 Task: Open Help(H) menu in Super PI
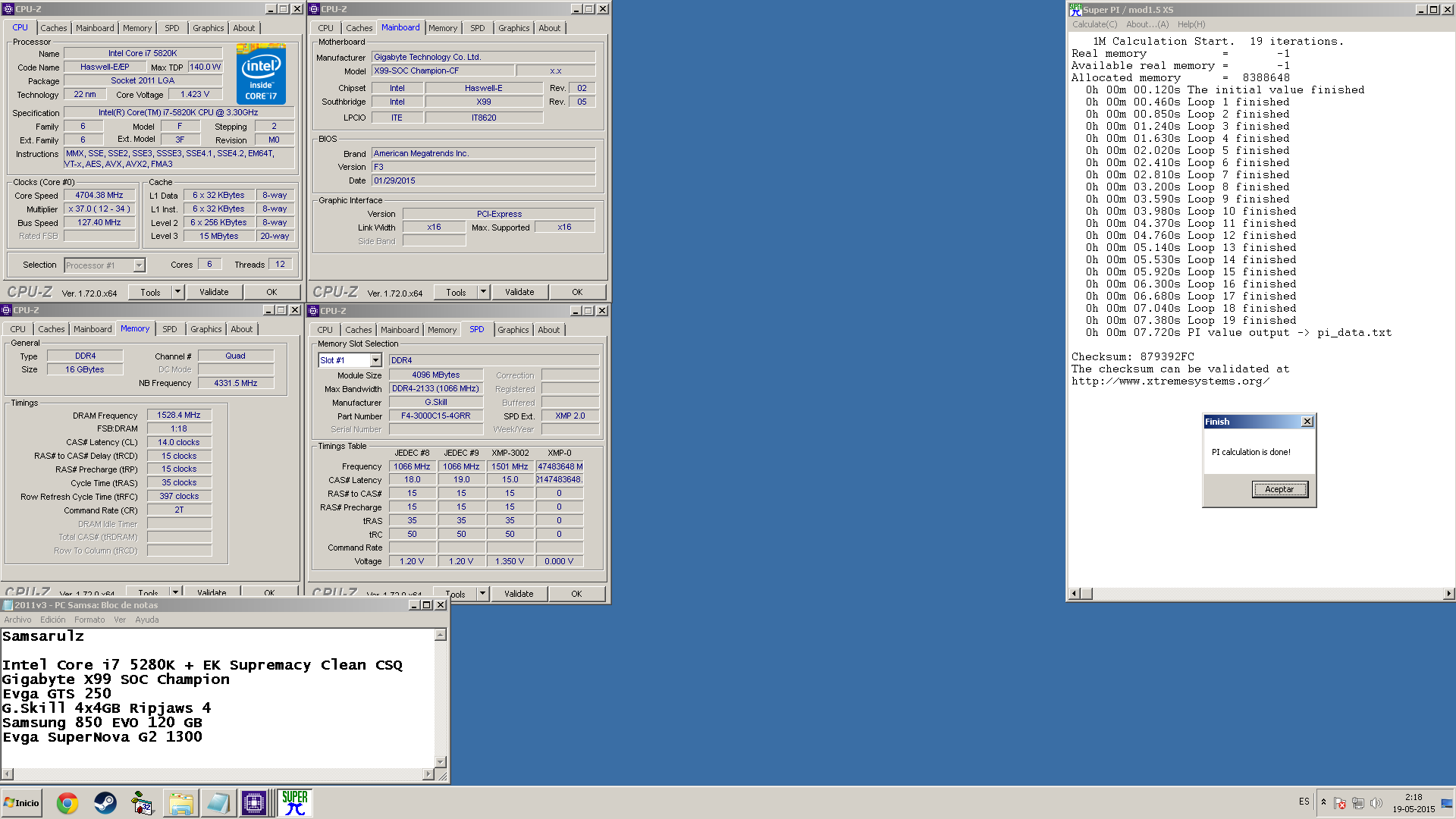(x=1191, y=24)
